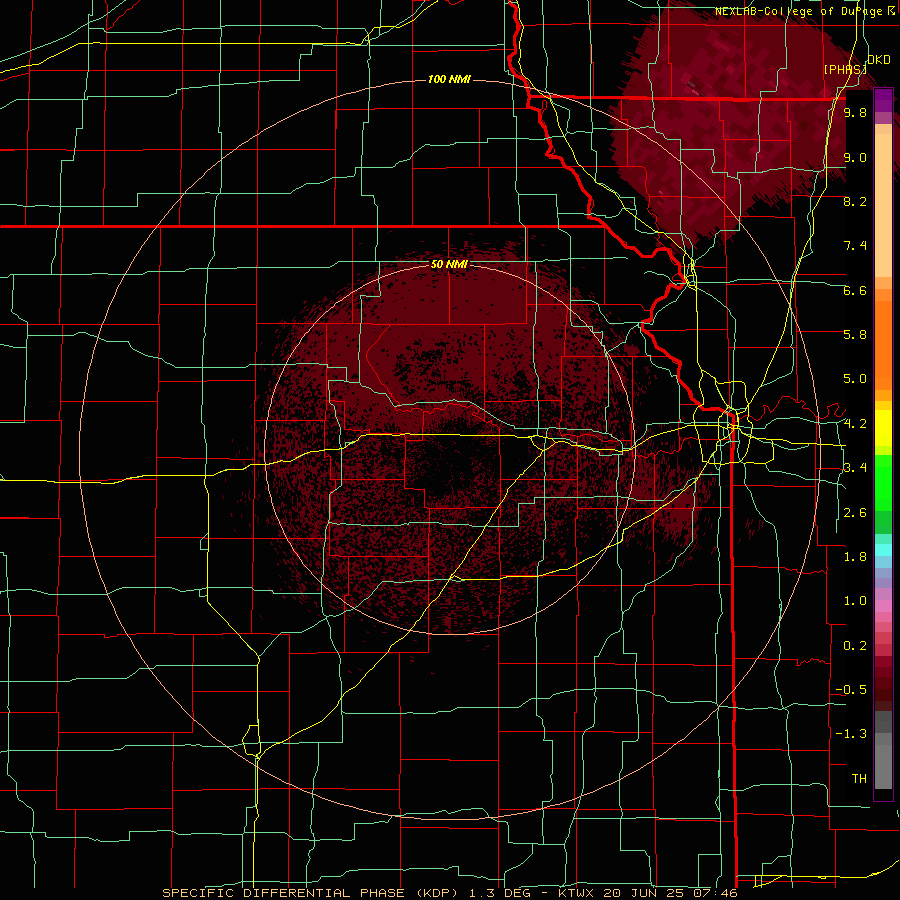Viewport: 900px width, 900px height.
Task: Pick the cyan swatch on the color scale
Action: point(883,550)
